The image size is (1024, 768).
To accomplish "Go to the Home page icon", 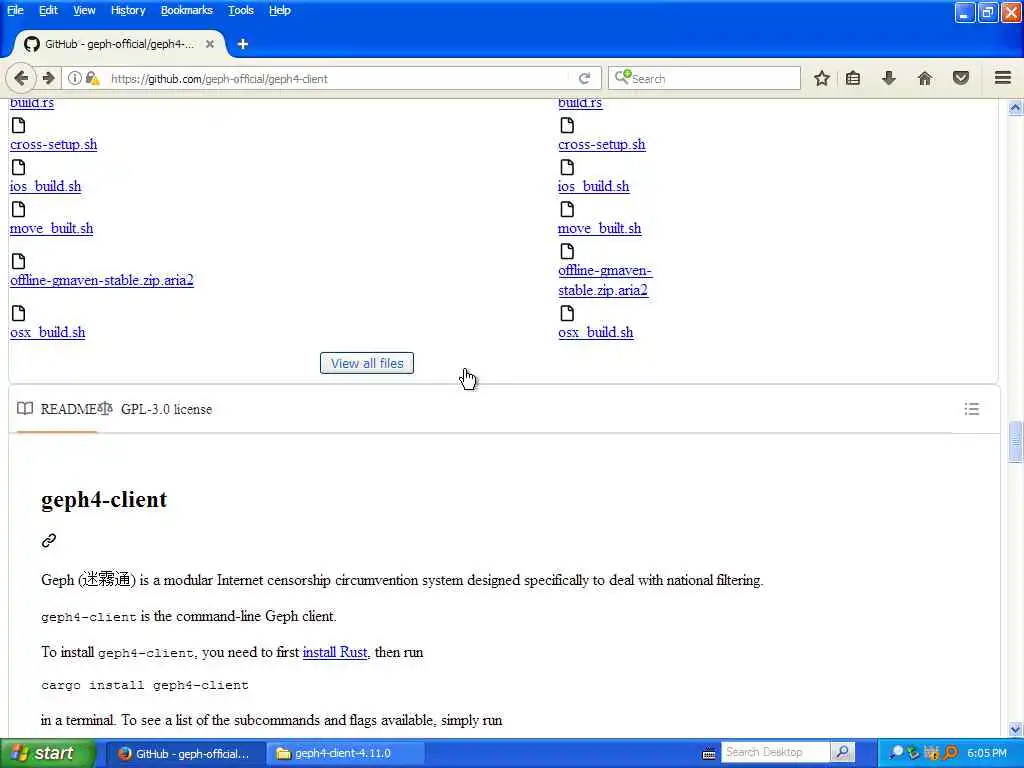I will (x=925, y=78).
